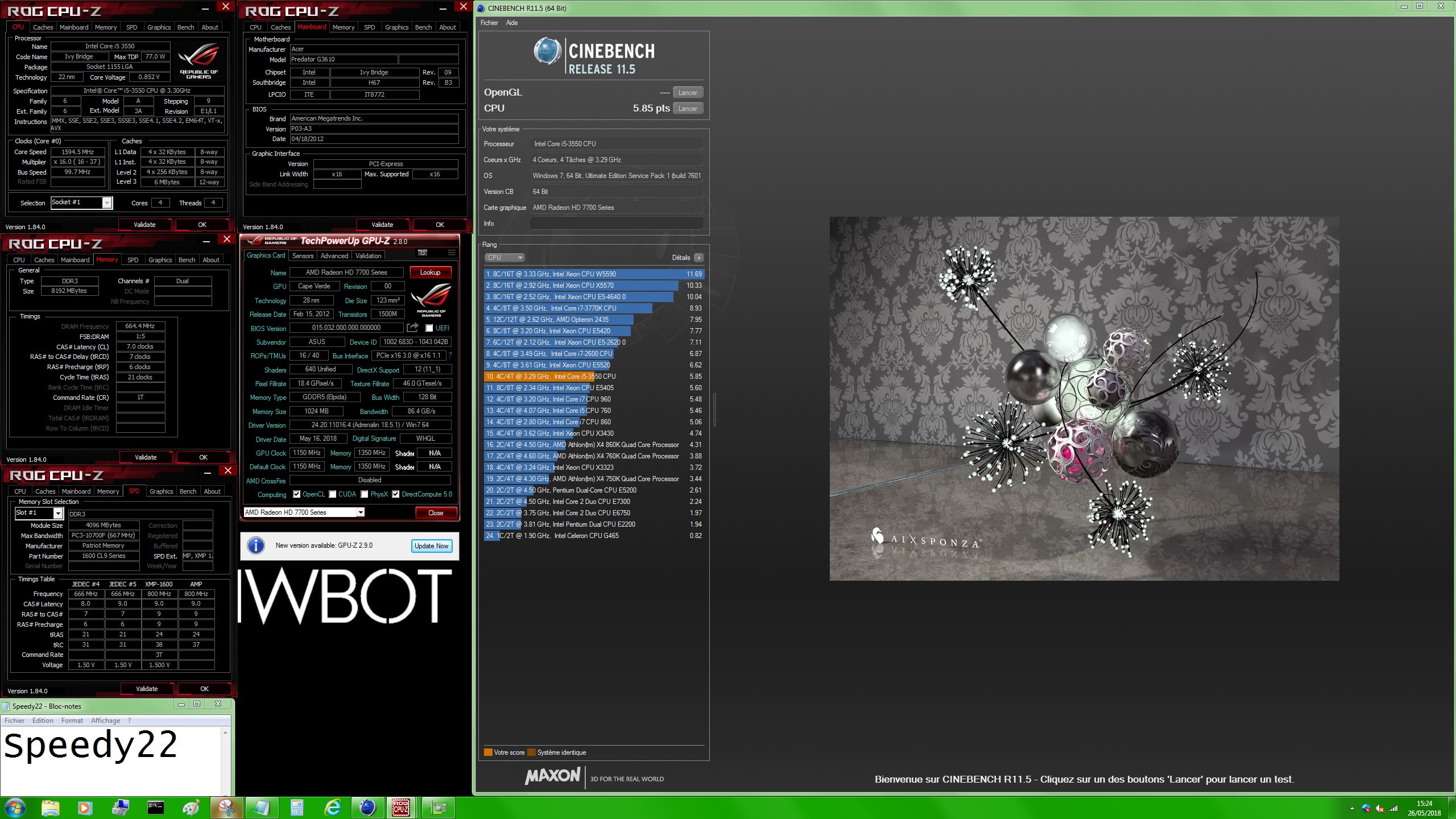Open Bench tab in CPU-Z Mainboard window

coord(423,27)
